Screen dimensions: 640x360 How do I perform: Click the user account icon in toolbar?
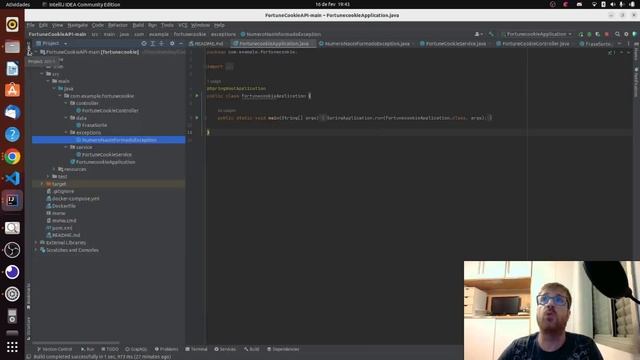[x=478, y=34]
